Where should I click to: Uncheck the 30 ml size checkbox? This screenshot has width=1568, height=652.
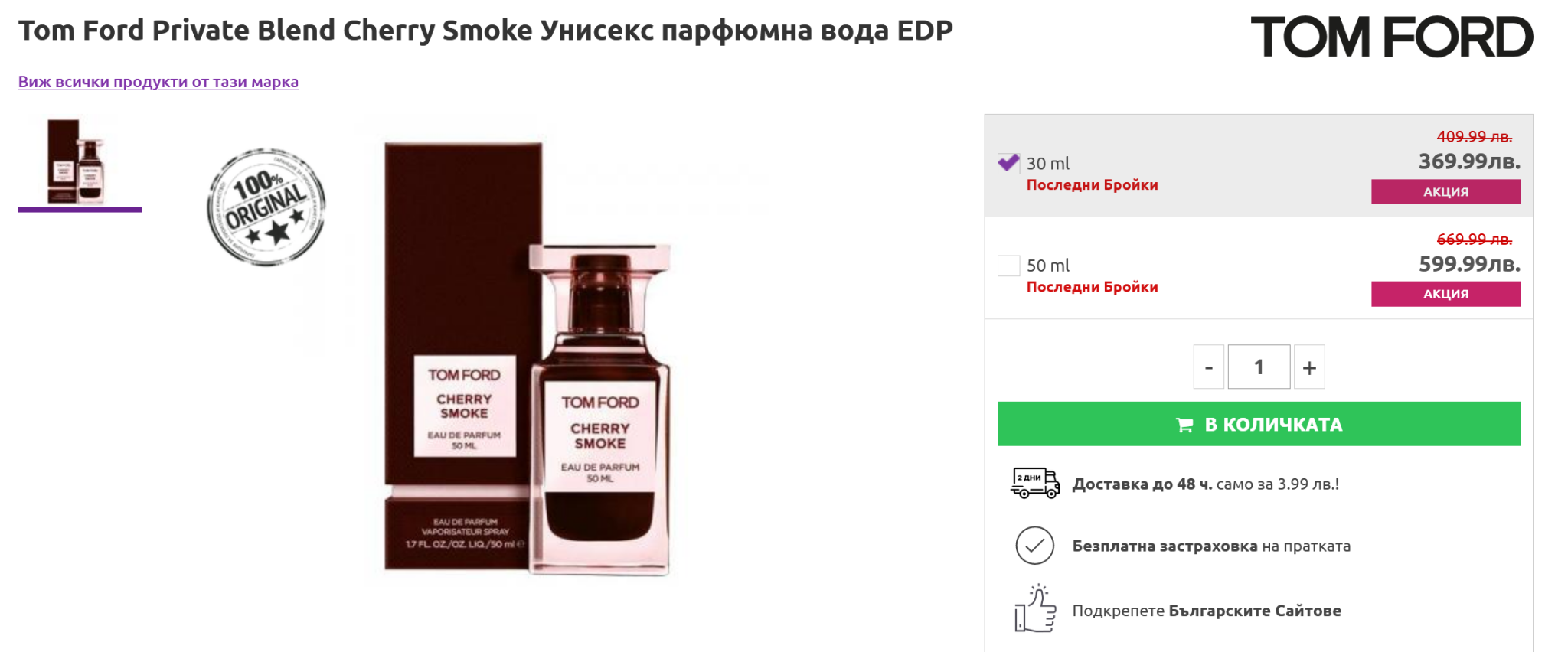coord(1008,163)
